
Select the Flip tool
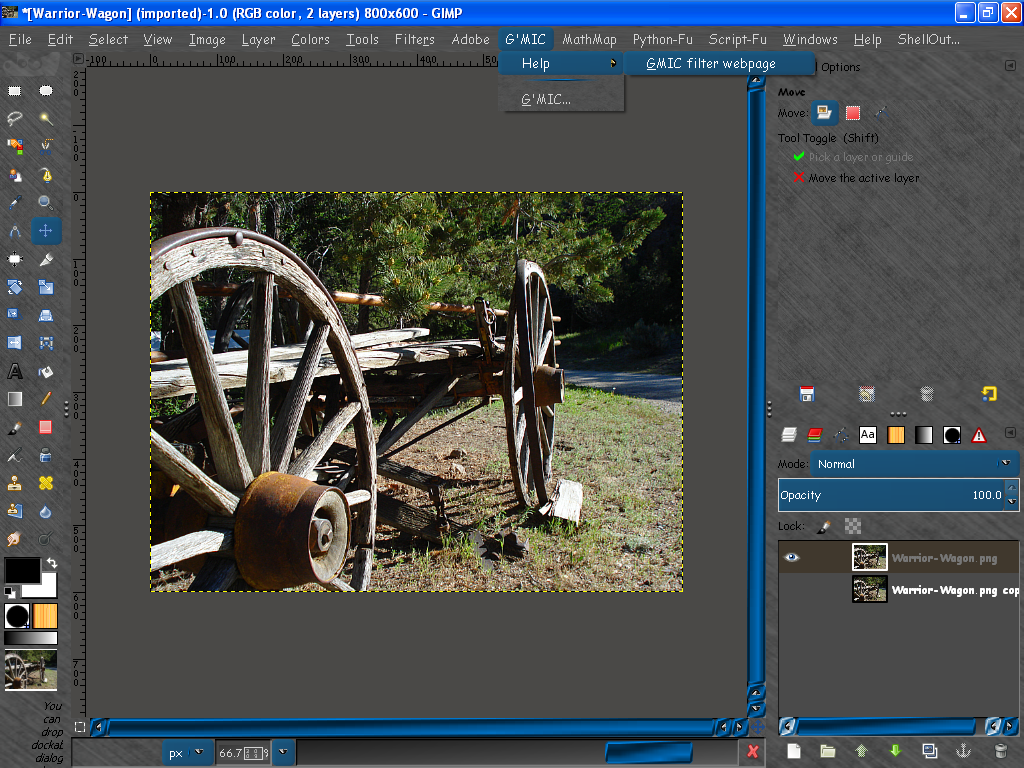pos(14,343)
